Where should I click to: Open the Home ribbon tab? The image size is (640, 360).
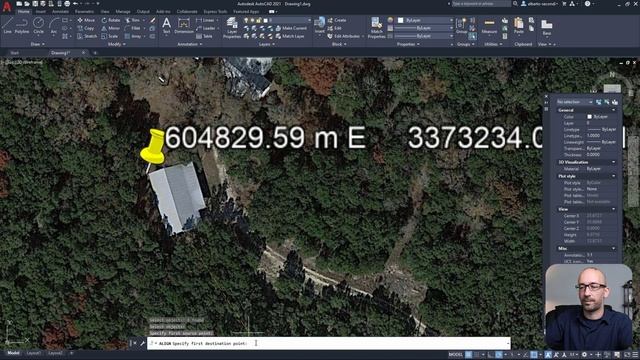[x=24, y=12]
